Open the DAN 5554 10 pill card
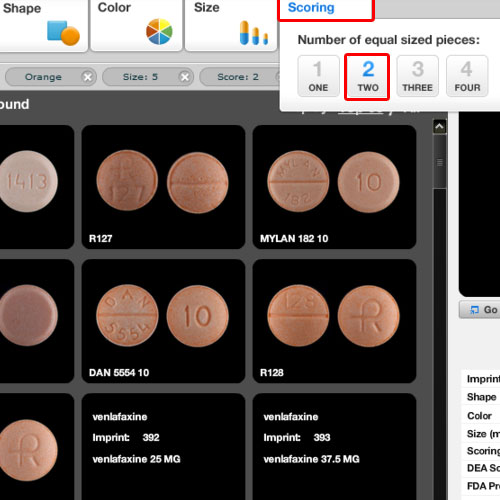500x500 pixels. click(x=163, y=321)
